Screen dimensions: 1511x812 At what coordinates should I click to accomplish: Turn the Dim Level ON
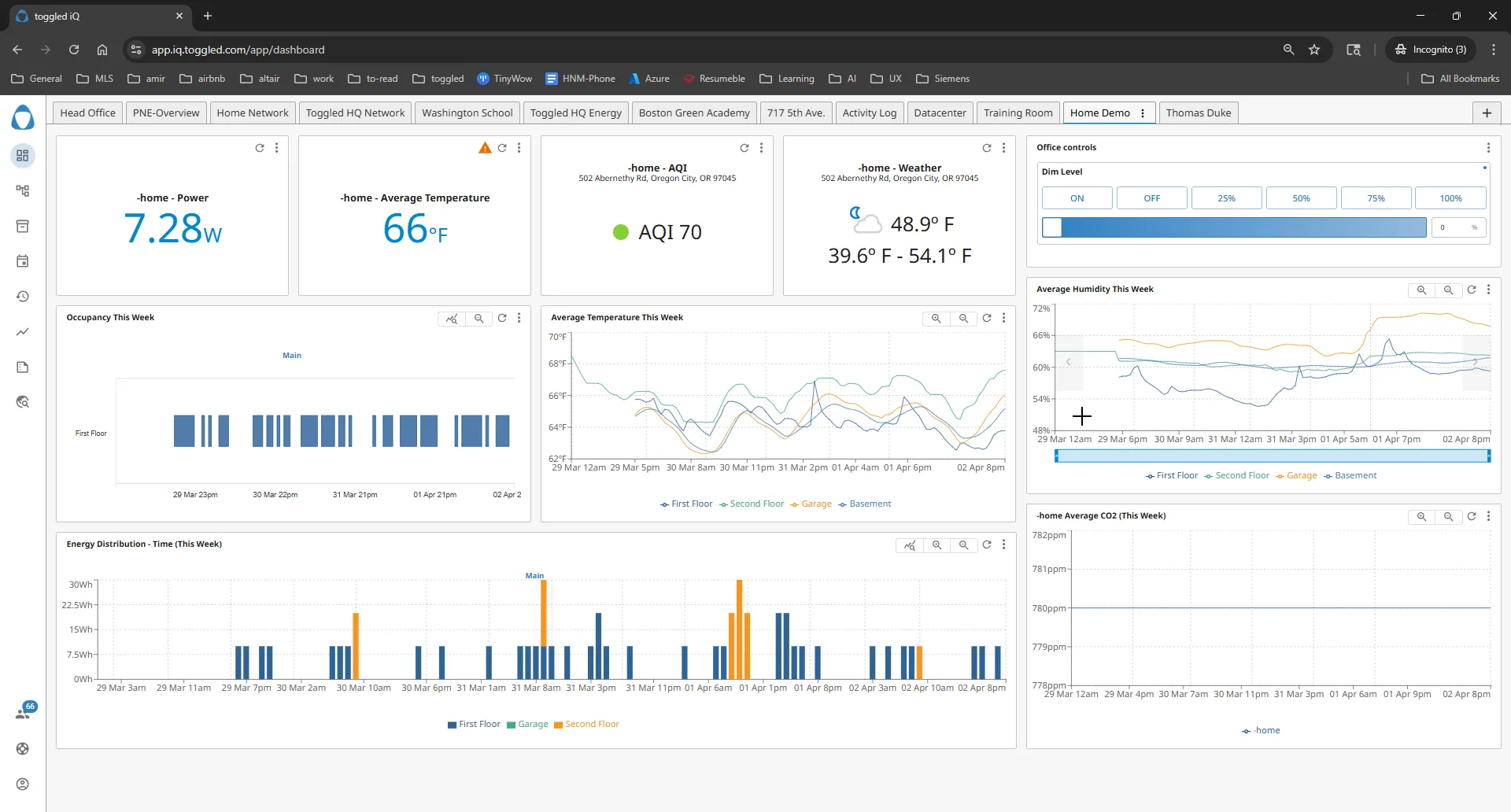(x=1077, y=198)
